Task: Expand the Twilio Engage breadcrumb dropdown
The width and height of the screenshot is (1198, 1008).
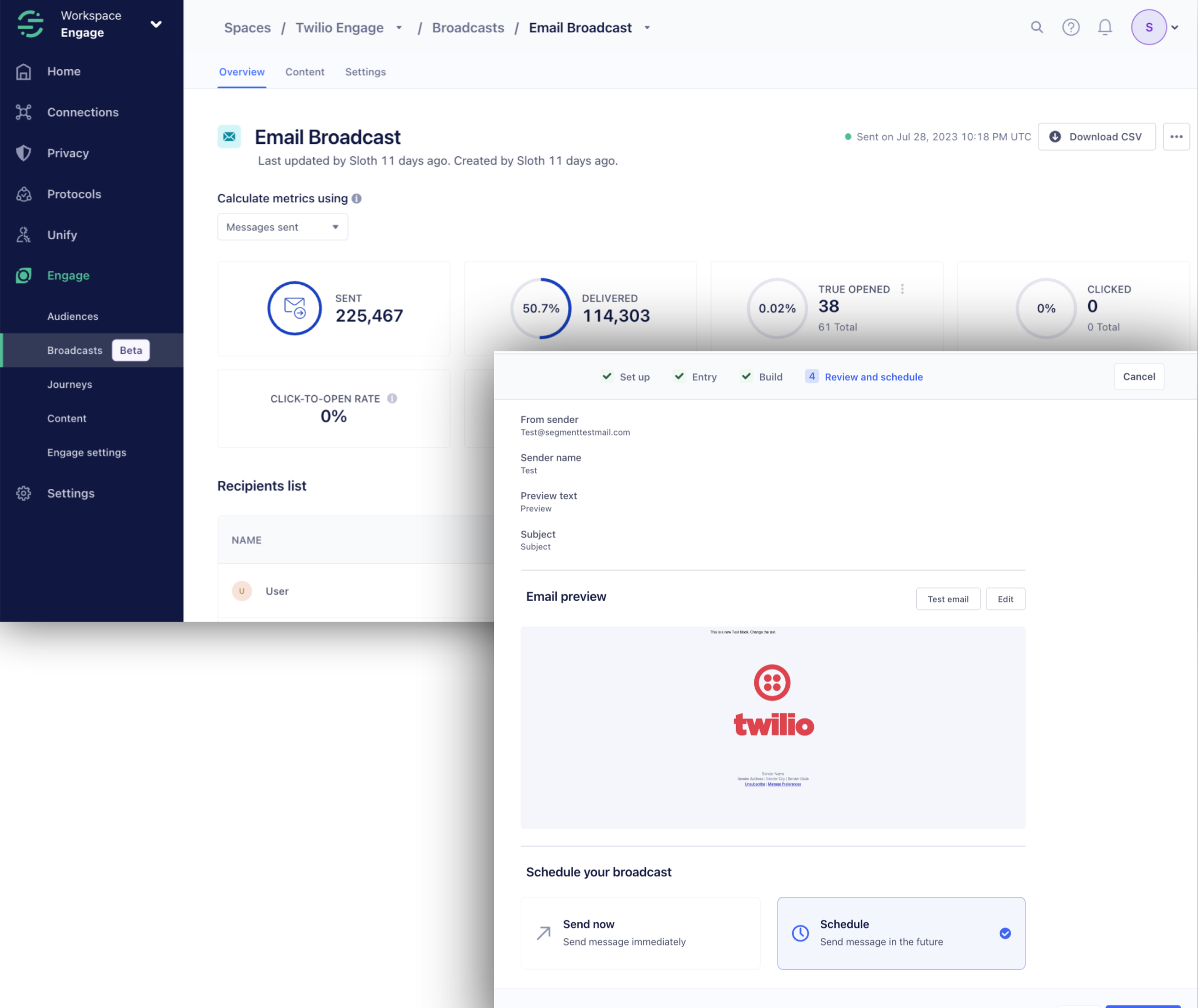Action: (399, 28)
